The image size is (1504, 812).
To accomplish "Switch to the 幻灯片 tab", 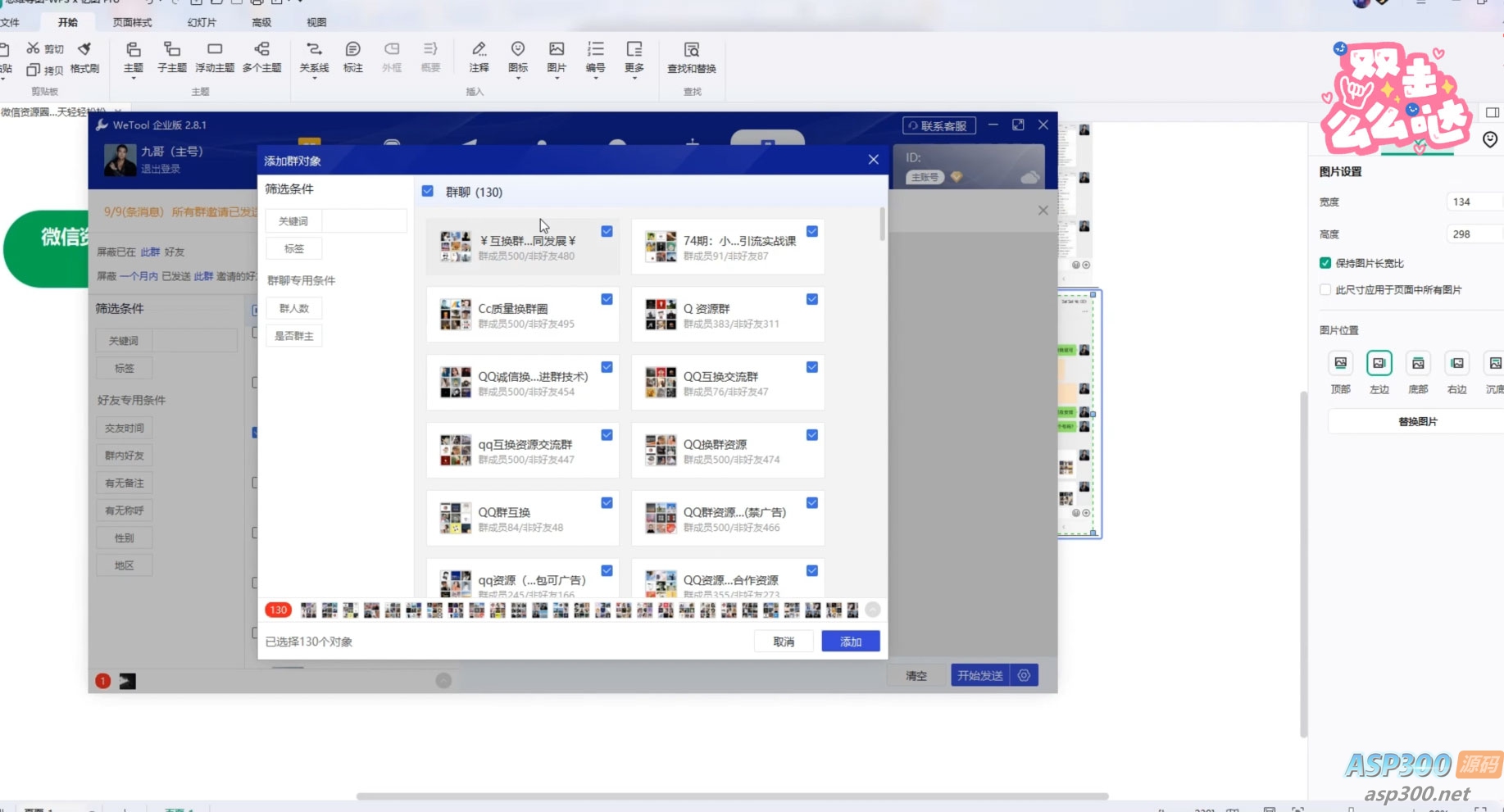I will tap(202, 22).
